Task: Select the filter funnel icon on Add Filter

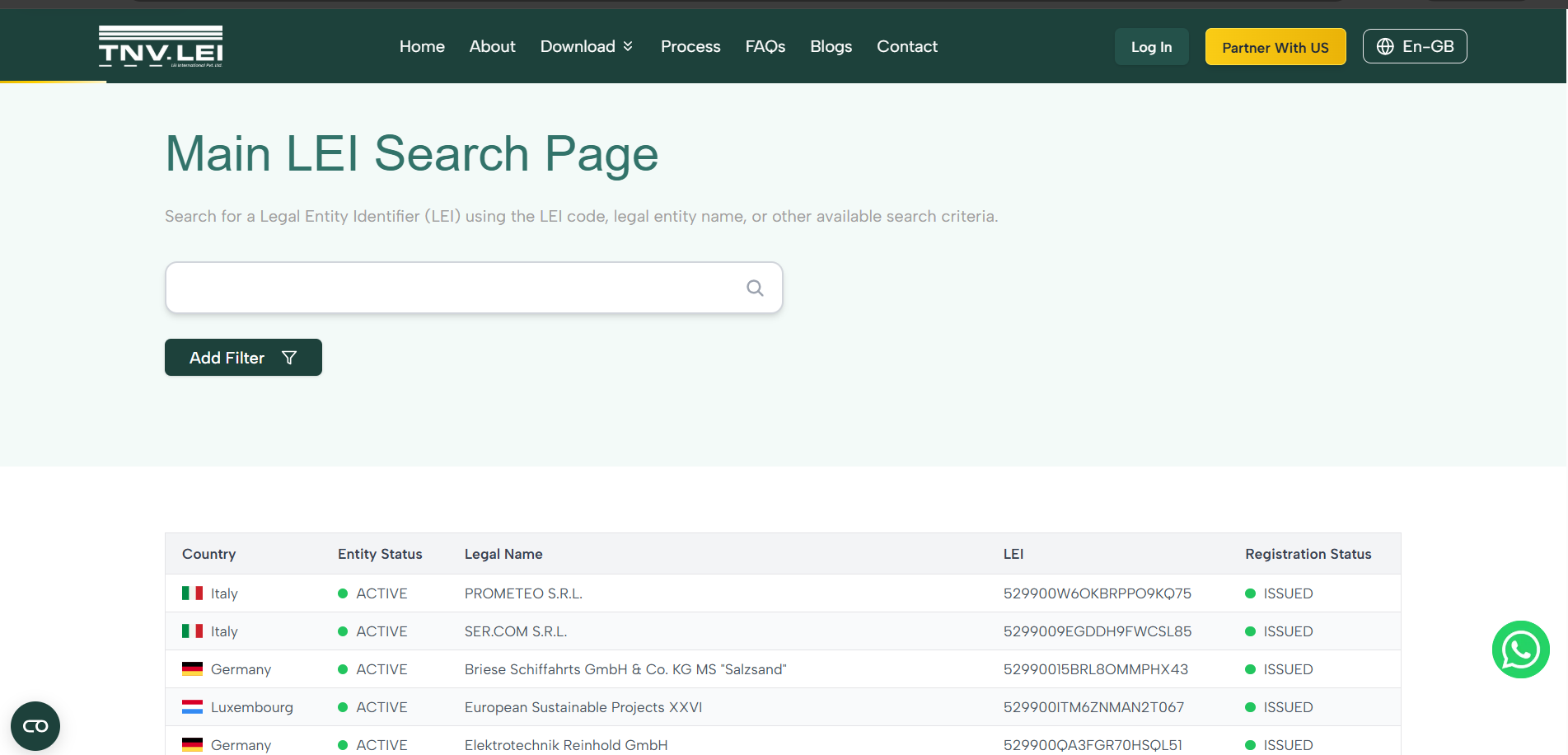Action: tap(289, 357)
